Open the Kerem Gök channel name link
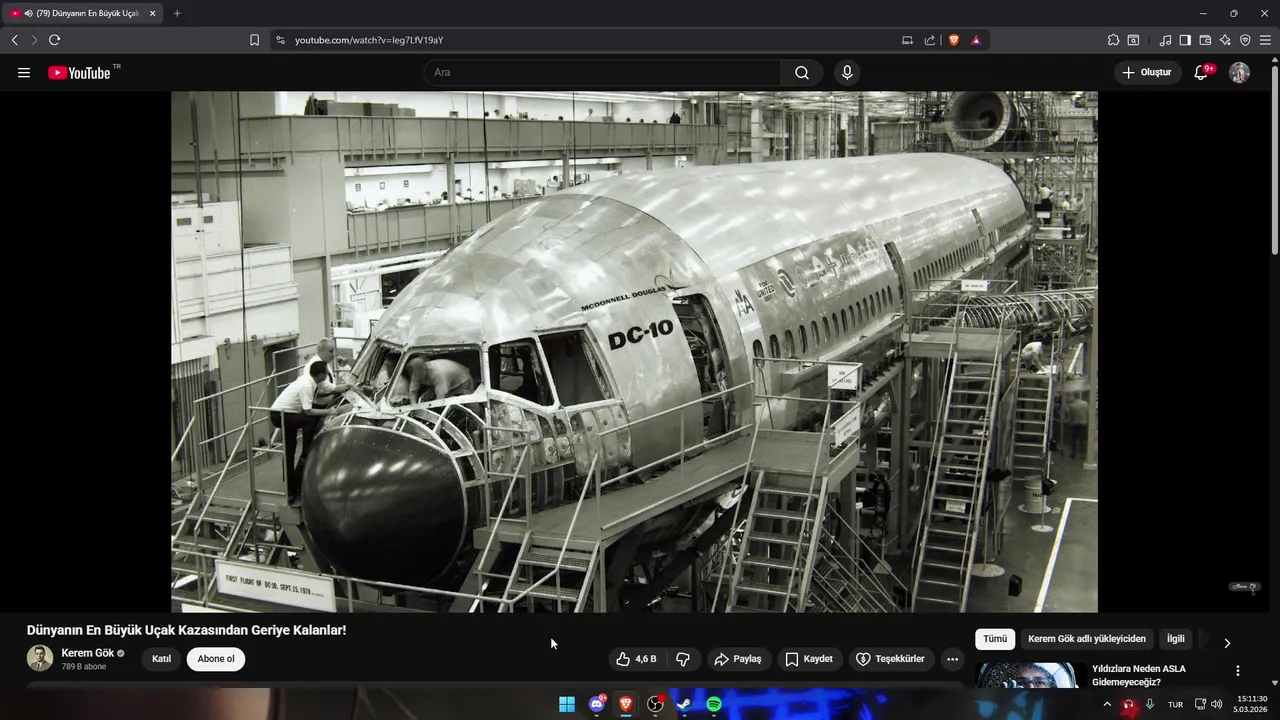The width and height of the screenshot is (1280, 720). click(87, 653)
